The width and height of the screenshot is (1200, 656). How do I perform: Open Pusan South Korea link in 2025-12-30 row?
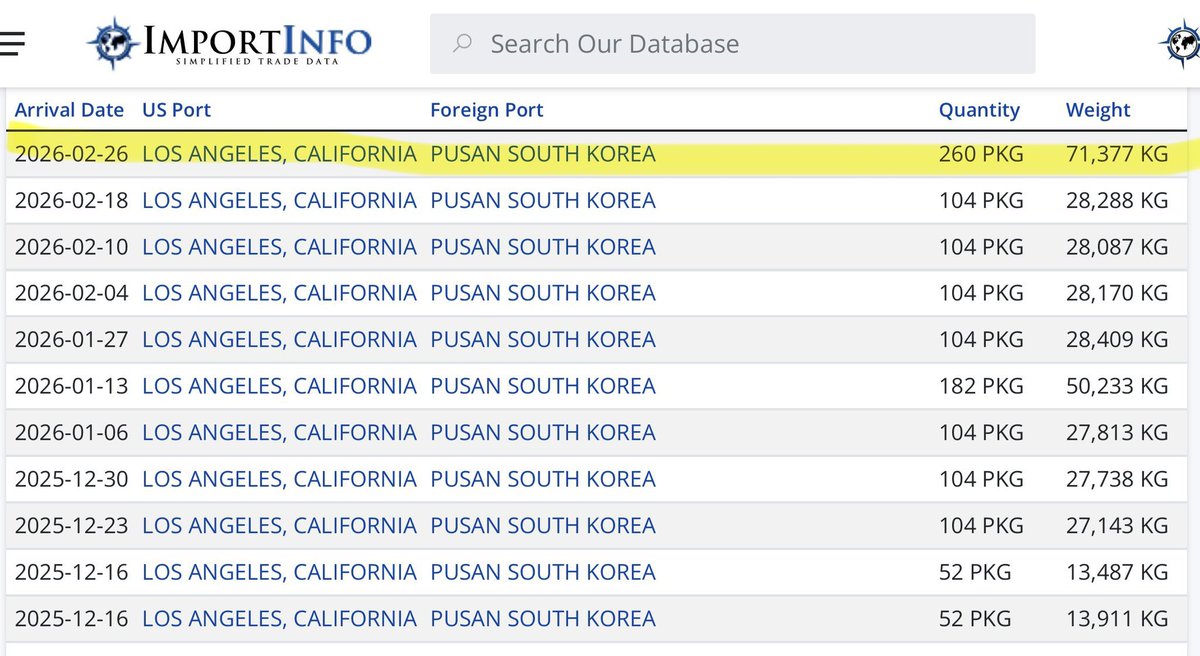[543, 479]
